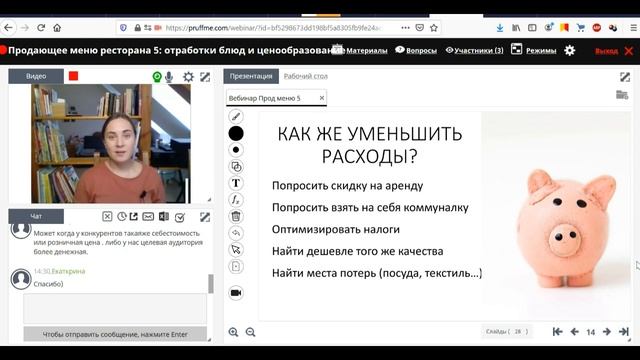Add a blank page tool

pos(236,267)
